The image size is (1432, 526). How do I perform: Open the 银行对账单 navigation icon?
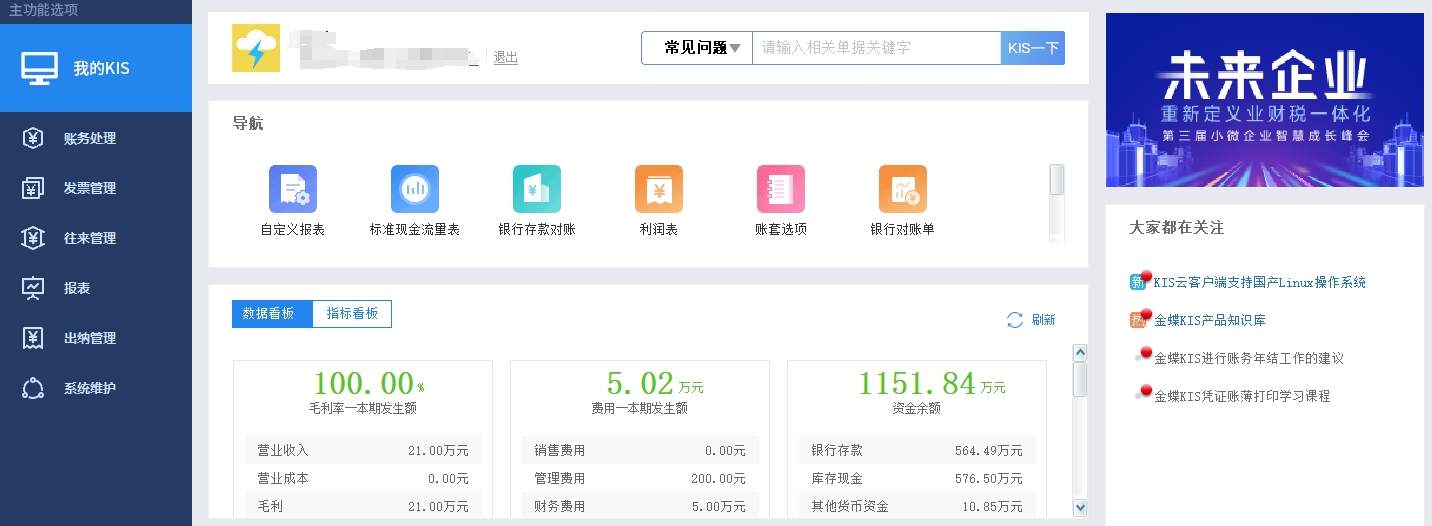click(x=903, y=189)
